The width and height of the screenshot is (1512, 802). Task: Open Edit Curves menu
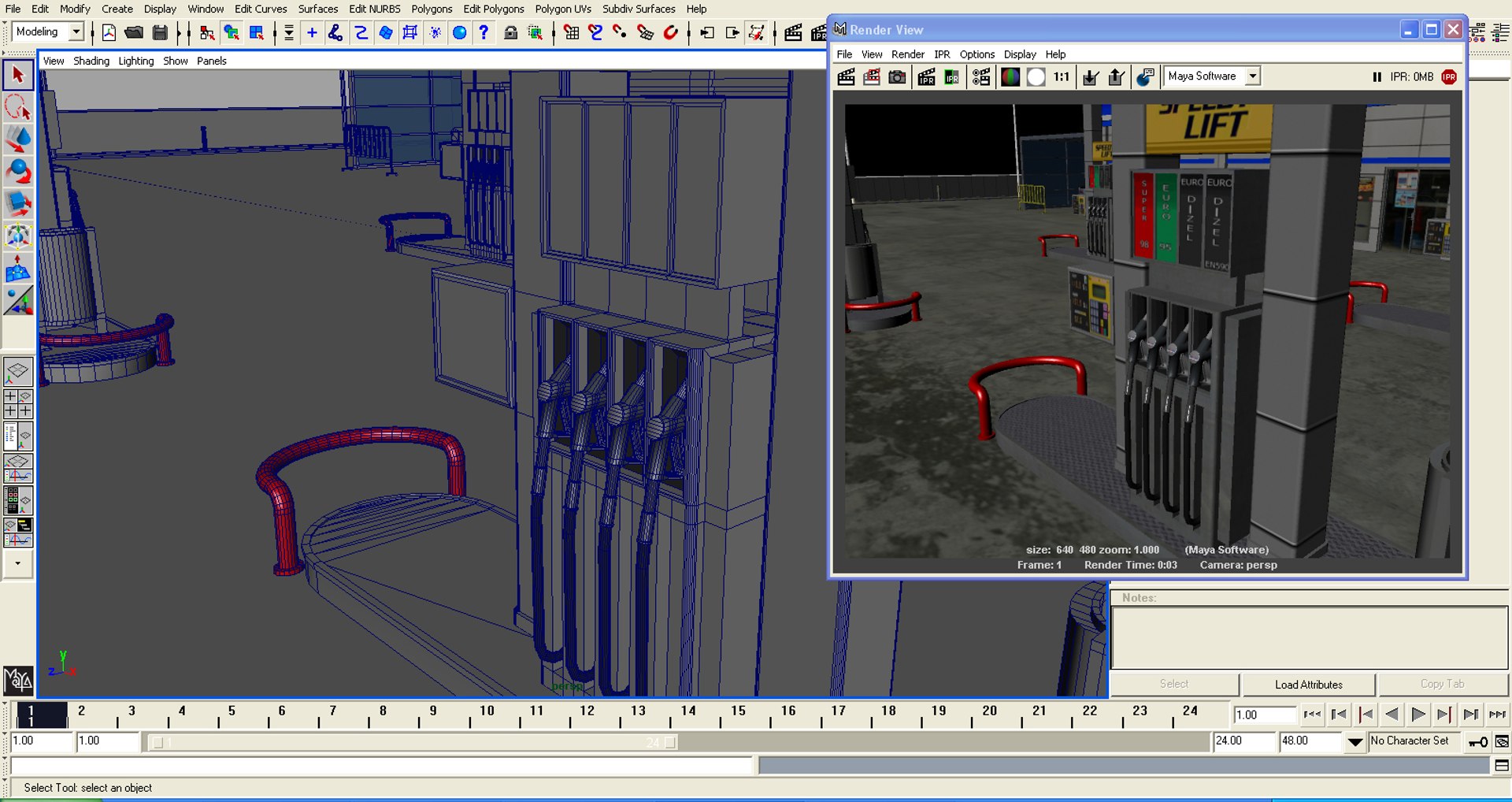click(x=261, y=9)
